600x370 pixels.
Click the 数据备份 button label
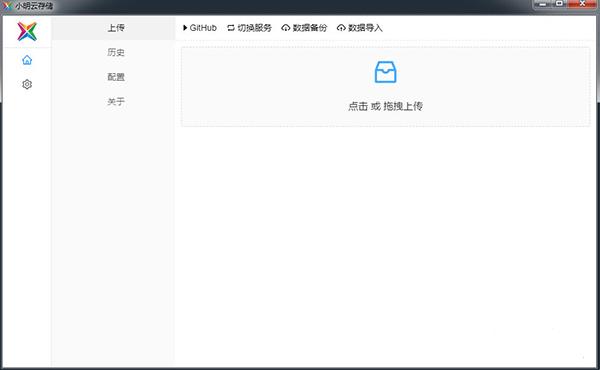(310, 28)
